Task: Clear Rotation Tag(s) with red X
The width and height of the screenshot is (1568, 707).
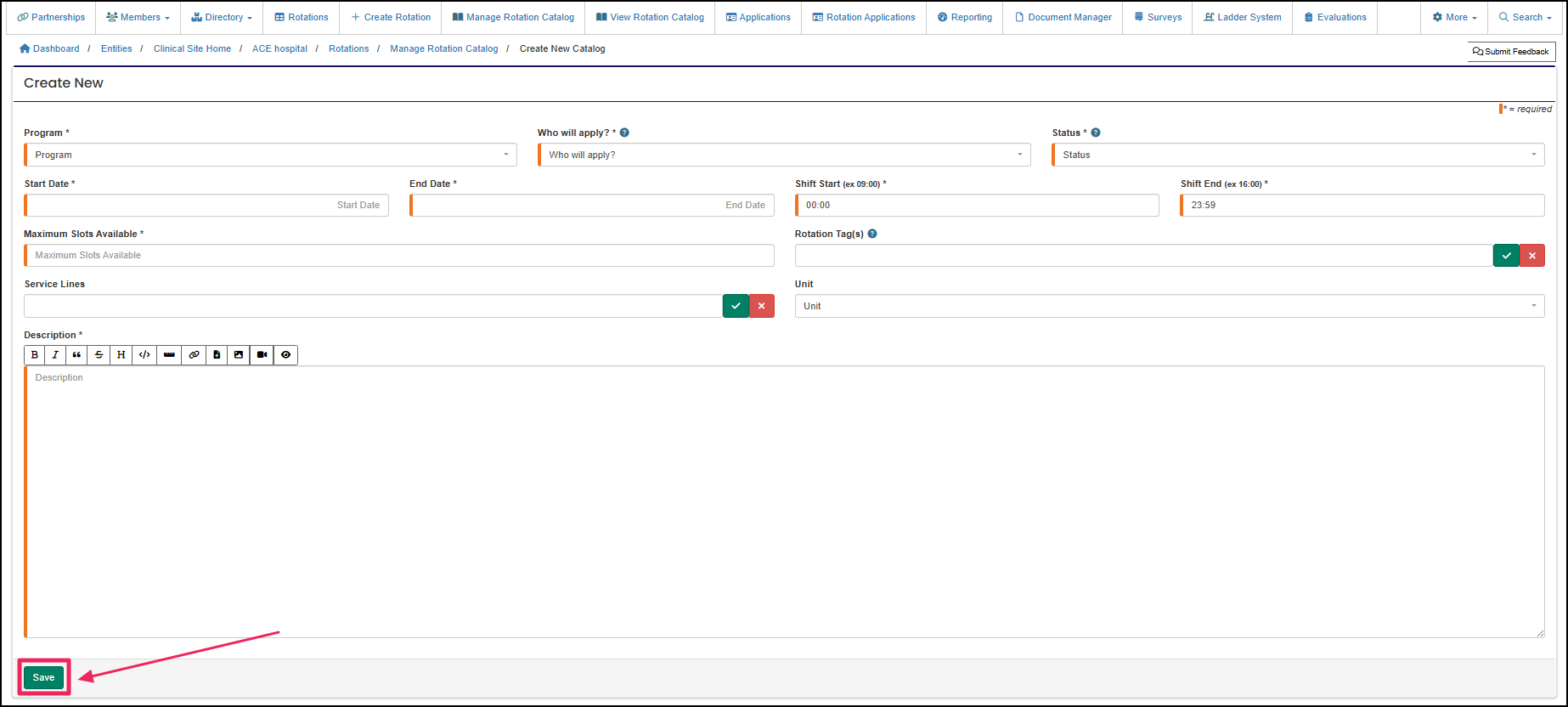Action: (x=1532, y=255)
